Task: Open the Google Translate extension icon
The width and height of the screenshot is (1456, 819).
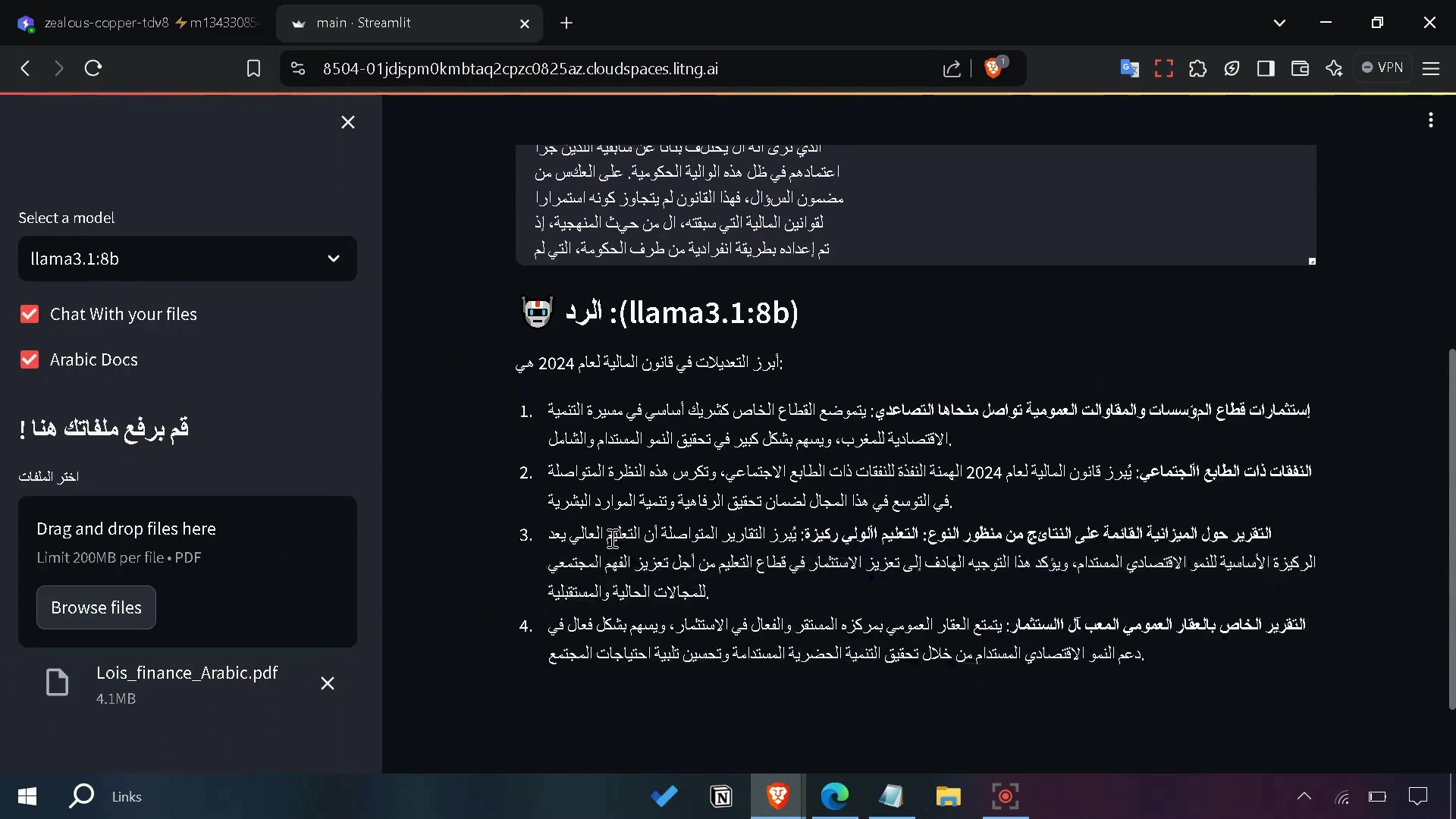Action: tap(1129, 68)
